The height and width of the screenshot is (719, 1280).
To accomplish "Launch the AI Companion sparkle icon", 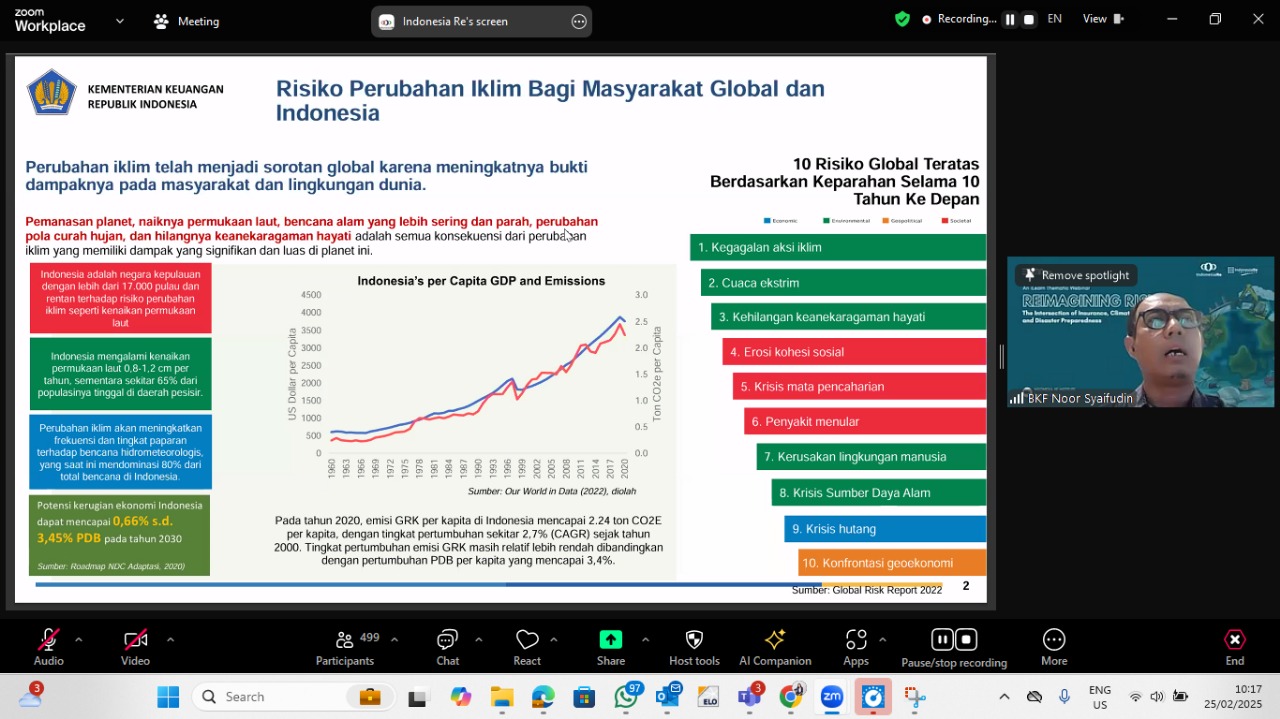I will pyautogui.click(x=775, y=640).
